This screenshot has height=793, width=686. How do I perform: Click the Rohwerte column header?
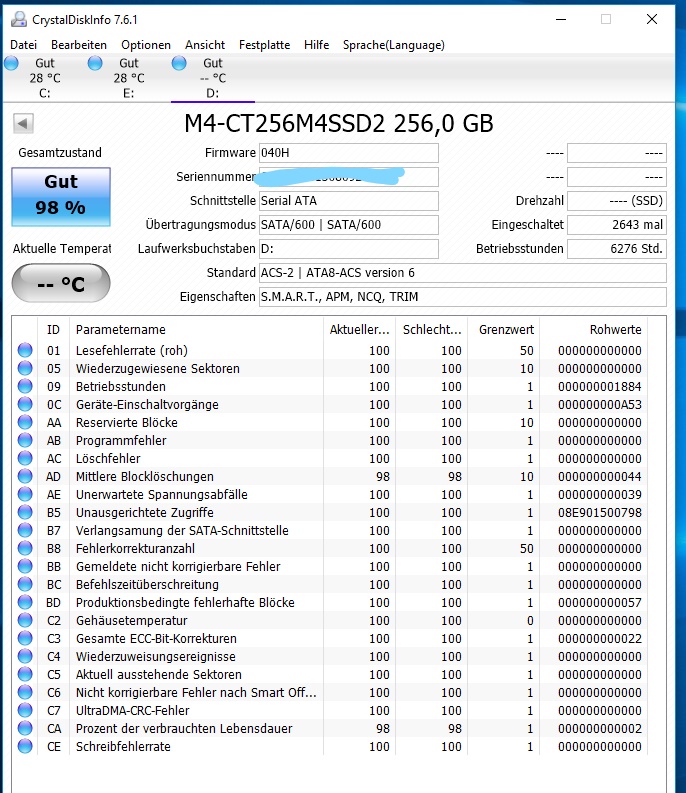coord(594,330)
